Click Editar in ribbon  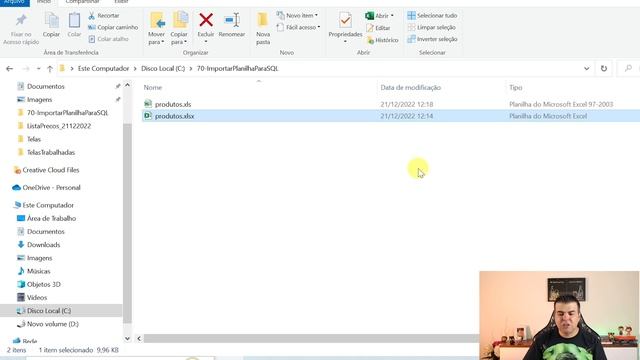tap(378, 28)
